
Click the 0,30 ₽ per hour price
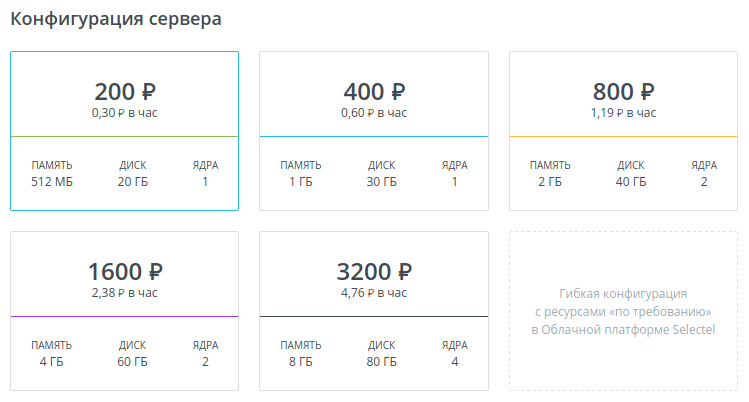point(124,113)
